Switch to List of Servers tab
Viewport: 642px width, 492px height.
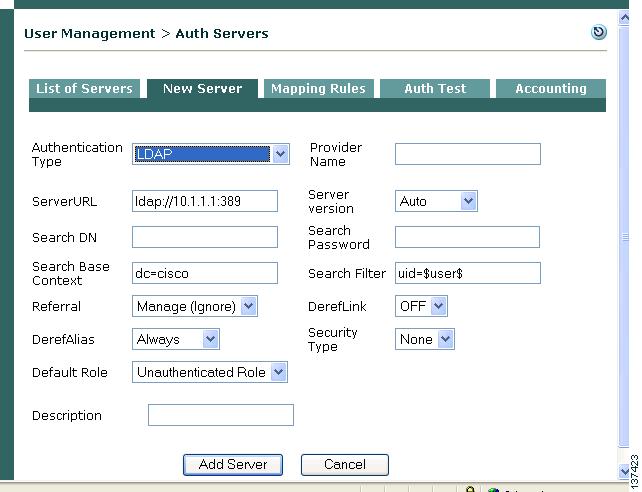tap(84, 89)
